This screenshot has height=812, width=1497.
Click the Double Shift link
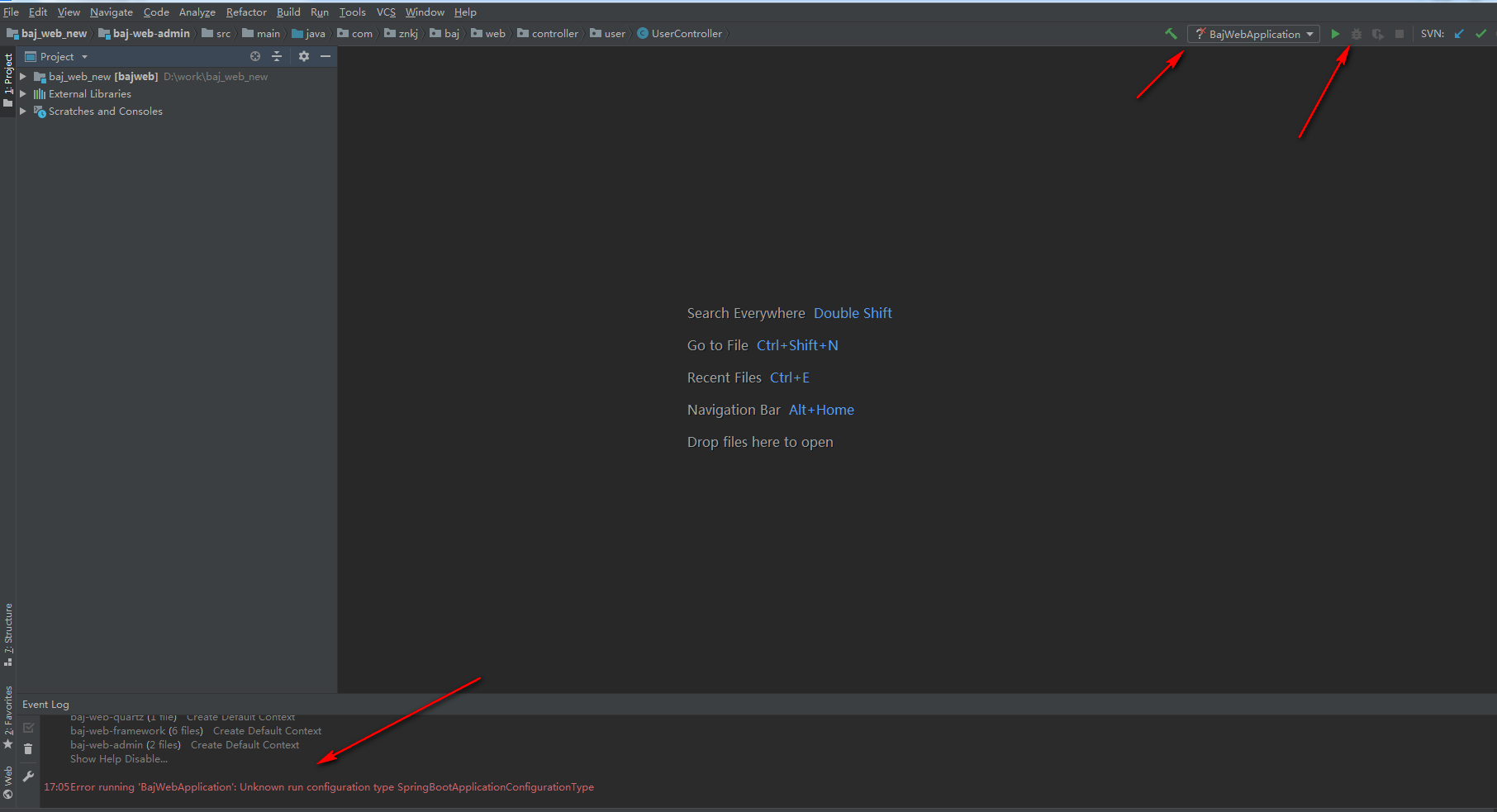(x=853, y=312)
